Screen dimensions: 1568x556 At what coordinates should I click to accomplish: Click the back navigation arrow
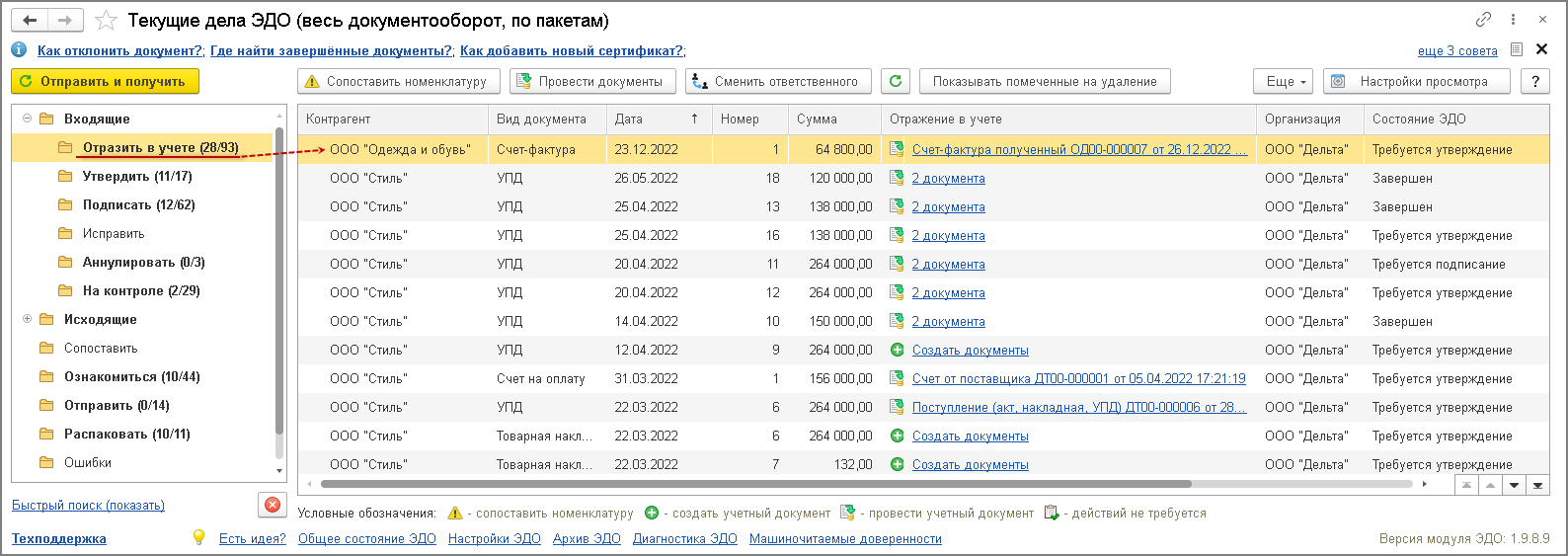point(30,21)
